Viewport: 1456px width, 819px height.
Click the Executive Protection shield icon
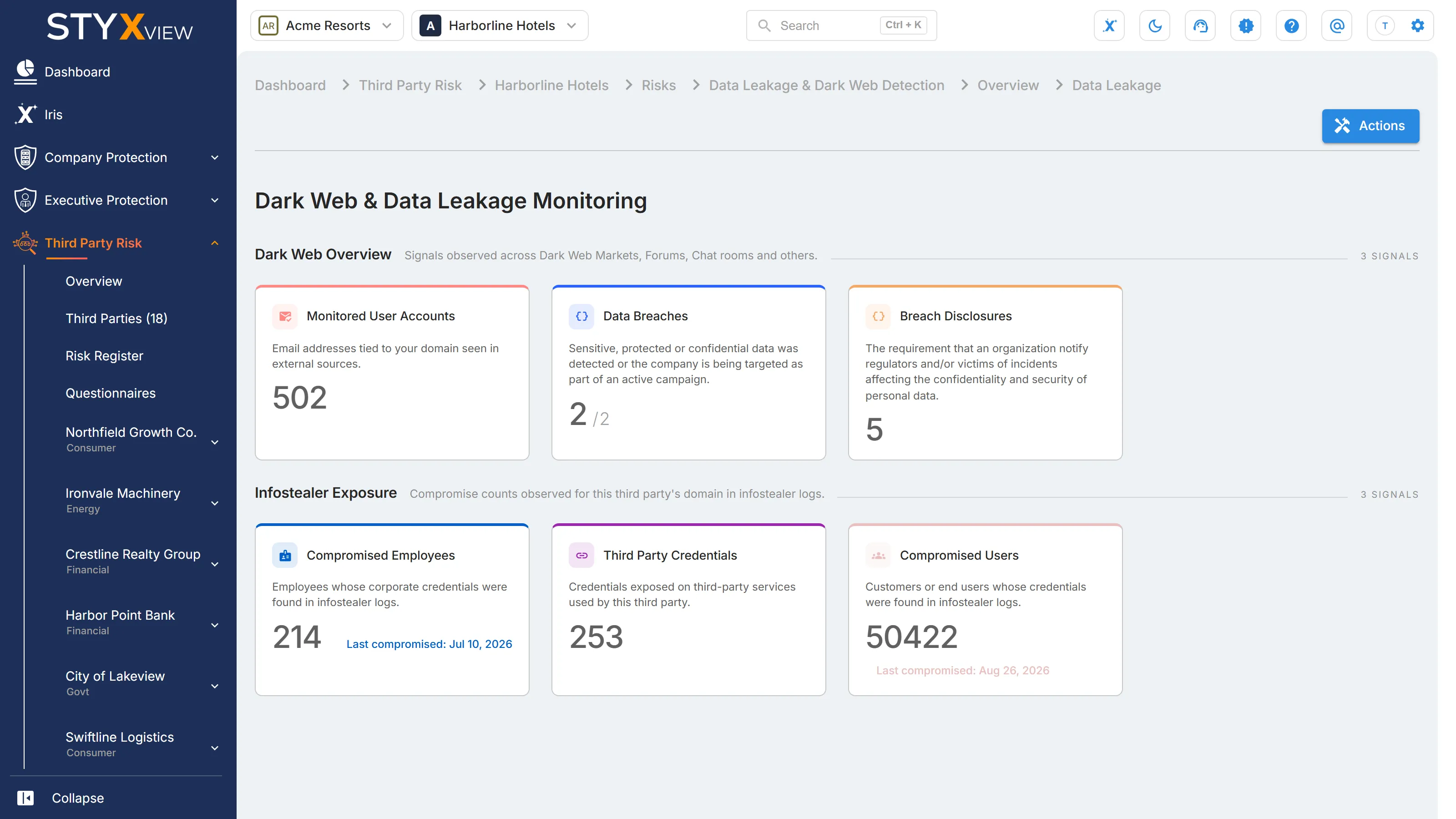point(25,200)
